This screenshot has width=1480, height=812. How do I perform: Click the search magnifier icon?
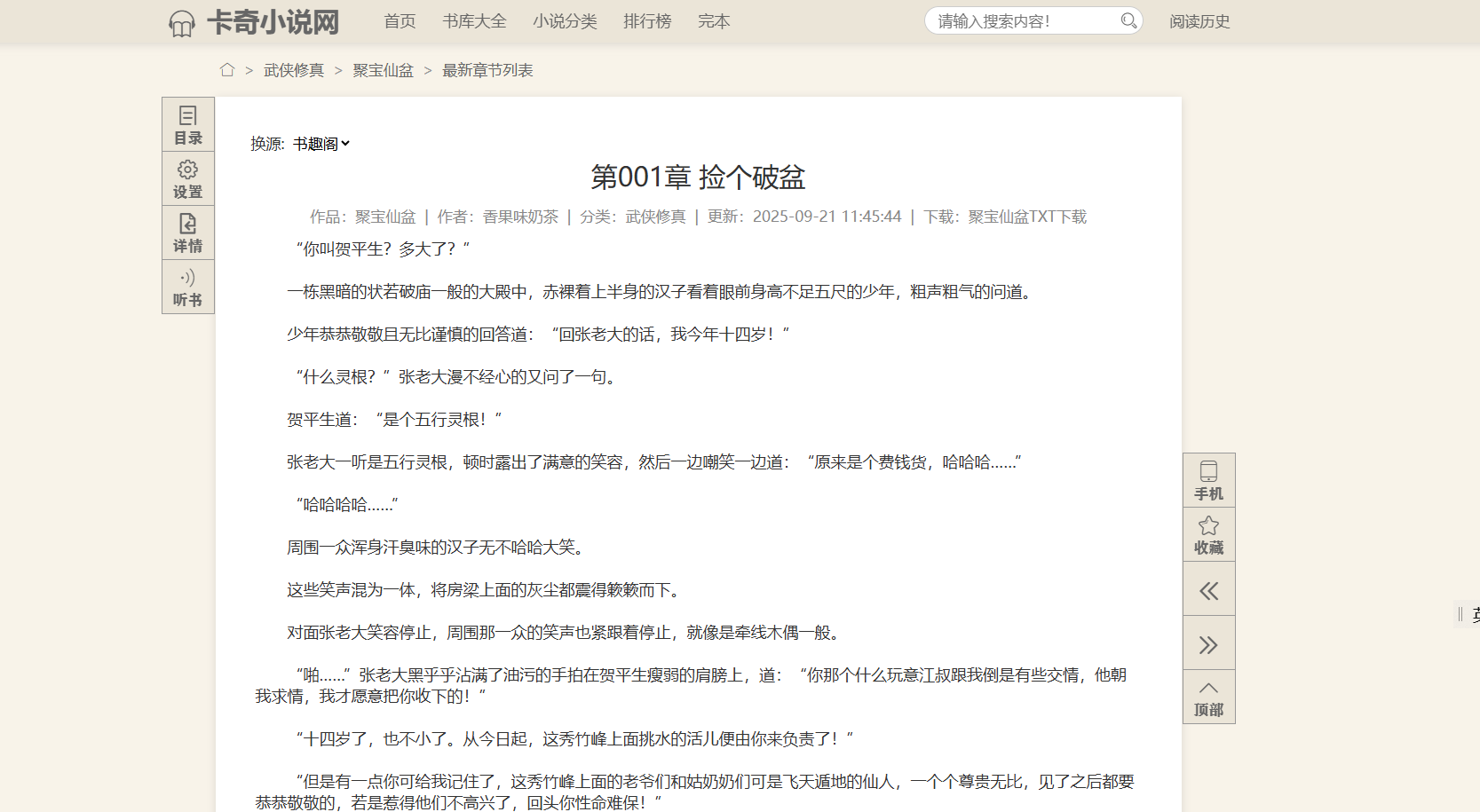coord(1128,20)
